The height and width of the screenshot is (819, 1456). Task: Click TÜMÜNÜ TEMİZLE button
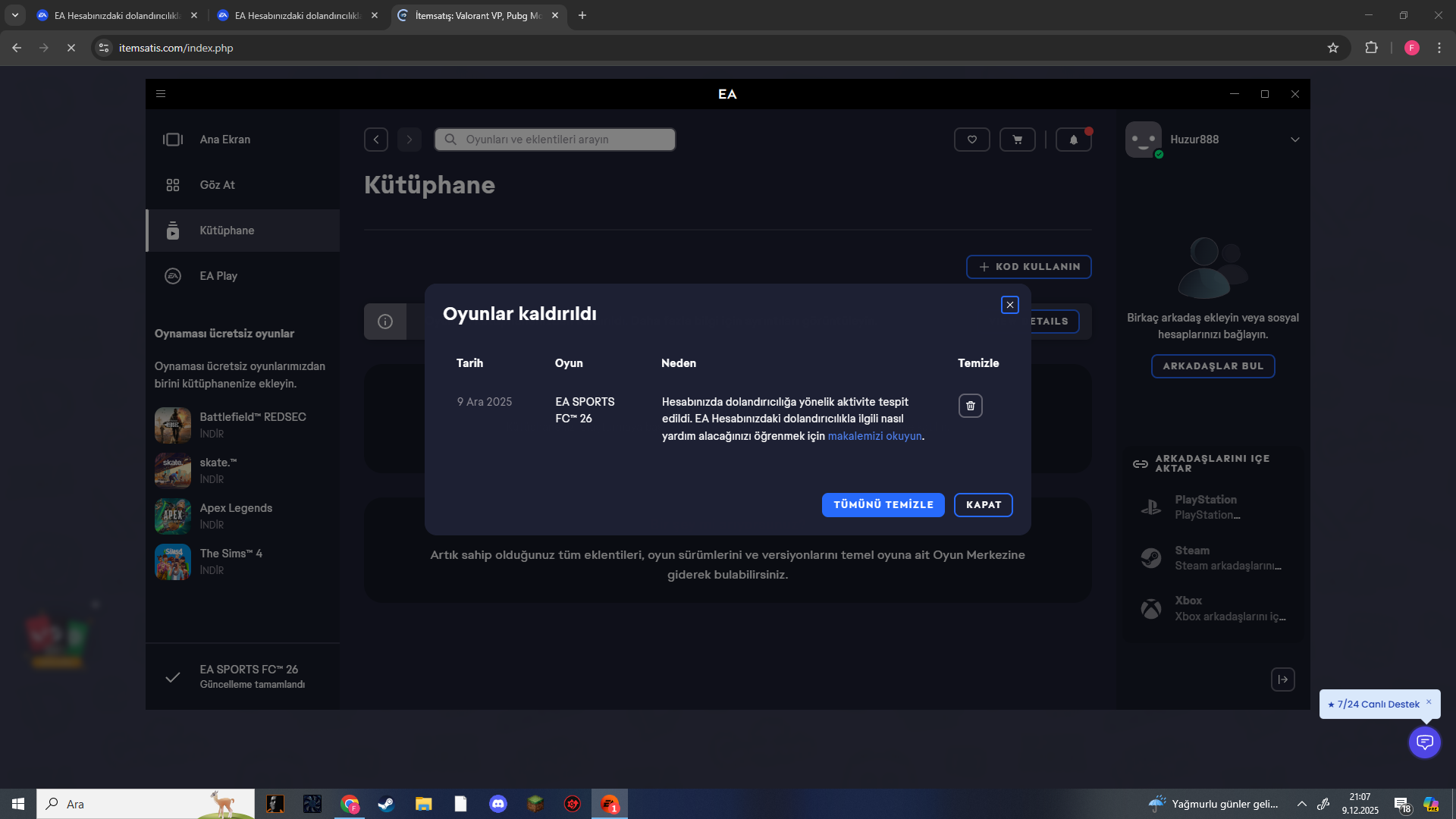[x=883, y=505]
